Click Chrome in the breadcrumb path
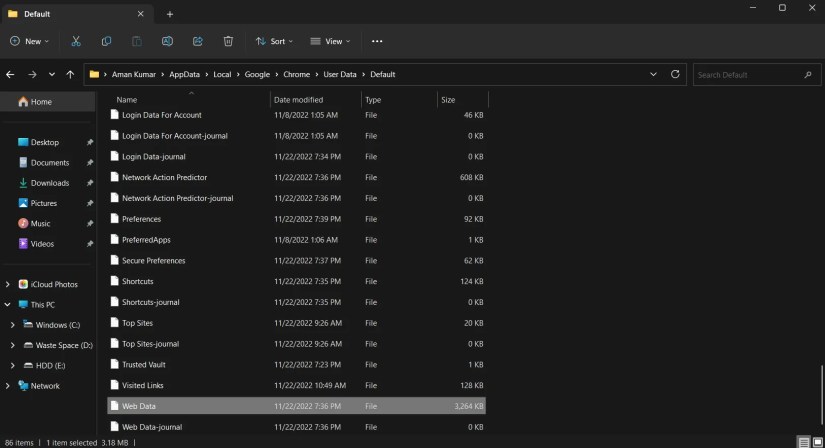The image size is (825, 448). point(296,74)
